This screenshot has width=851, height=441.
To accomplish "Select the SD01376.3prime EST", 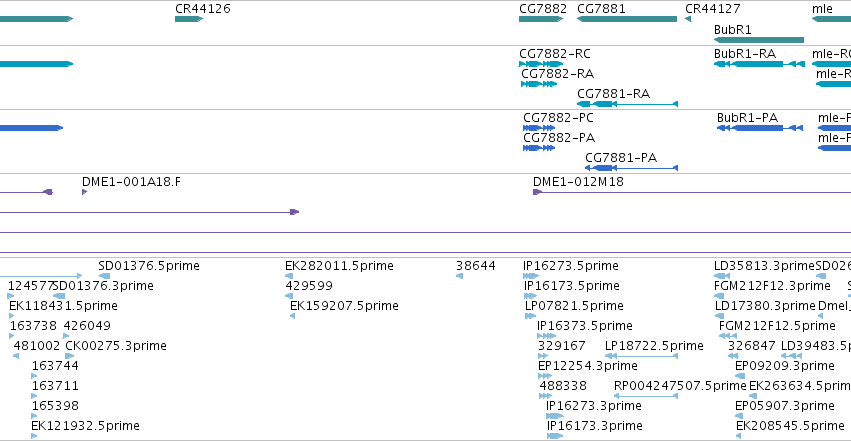I will (59, 296).
